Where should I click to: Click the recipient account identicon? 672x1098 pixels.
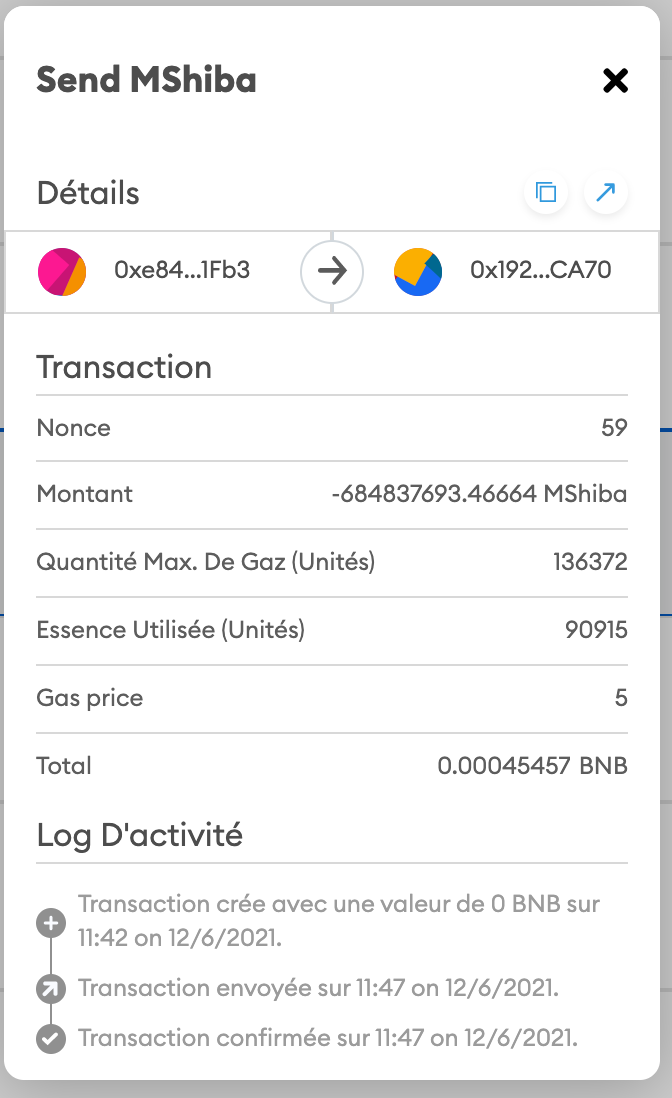418,271
